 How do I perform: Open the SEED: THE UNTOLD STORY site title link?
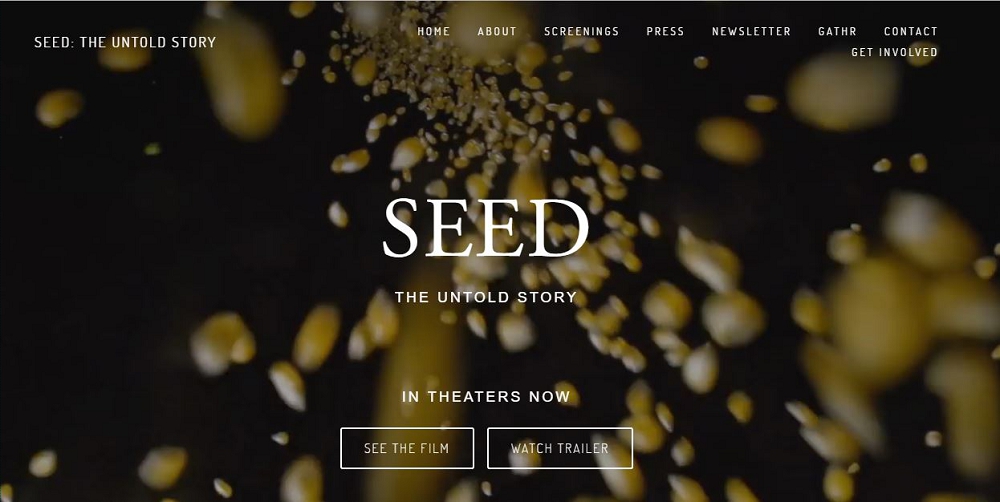[x=125, y=42]
